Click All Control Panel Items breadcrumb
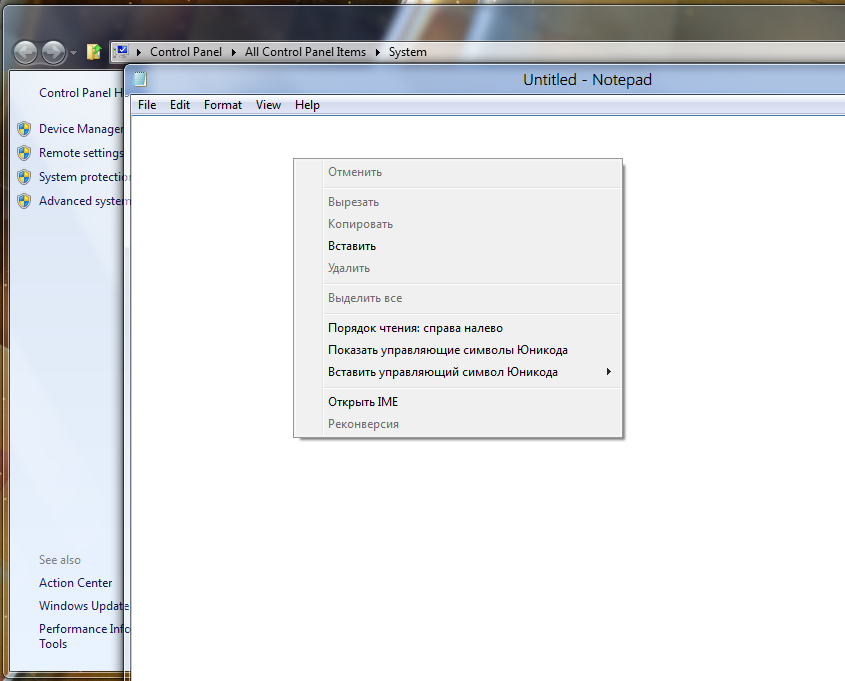The width and height of the screenshot is (845, 681). (305, 52)
